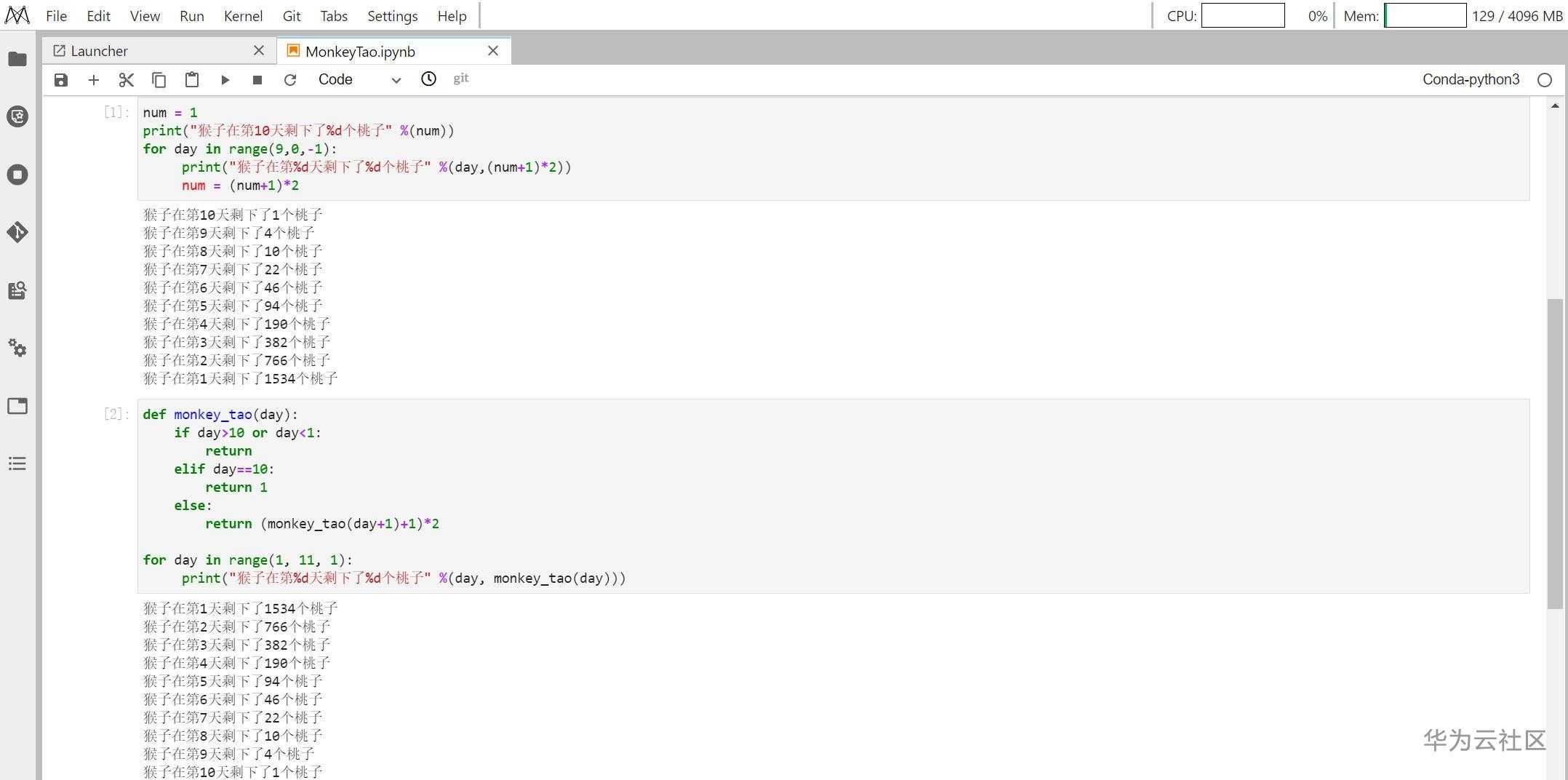
Task: Click the Conda-python3 kernel name
Action: coord(1471,79)
